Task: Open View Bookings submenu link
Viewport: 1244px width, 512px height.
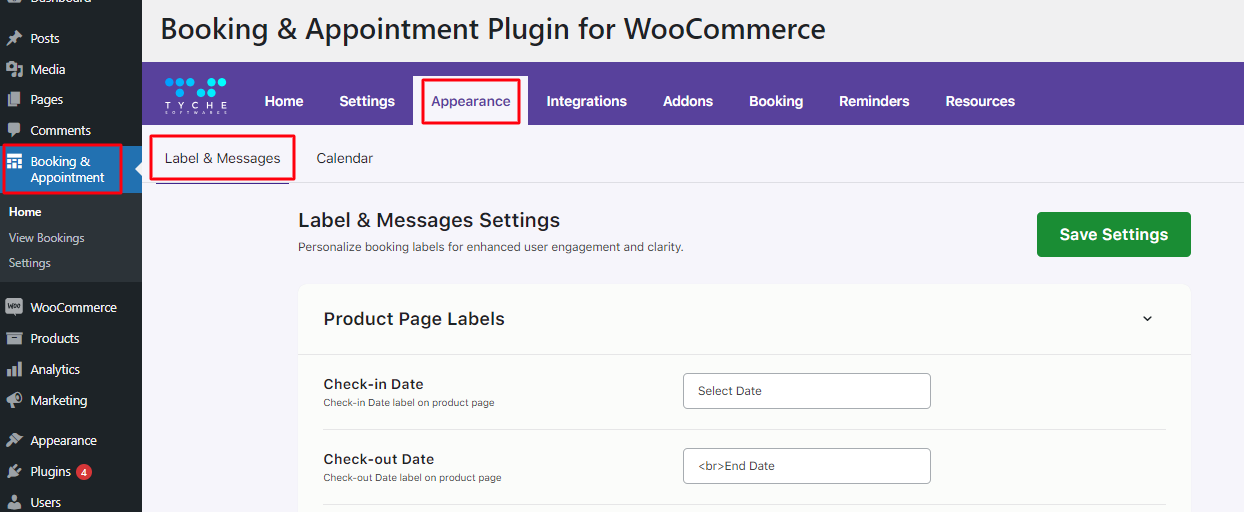Action: [46, 238]
